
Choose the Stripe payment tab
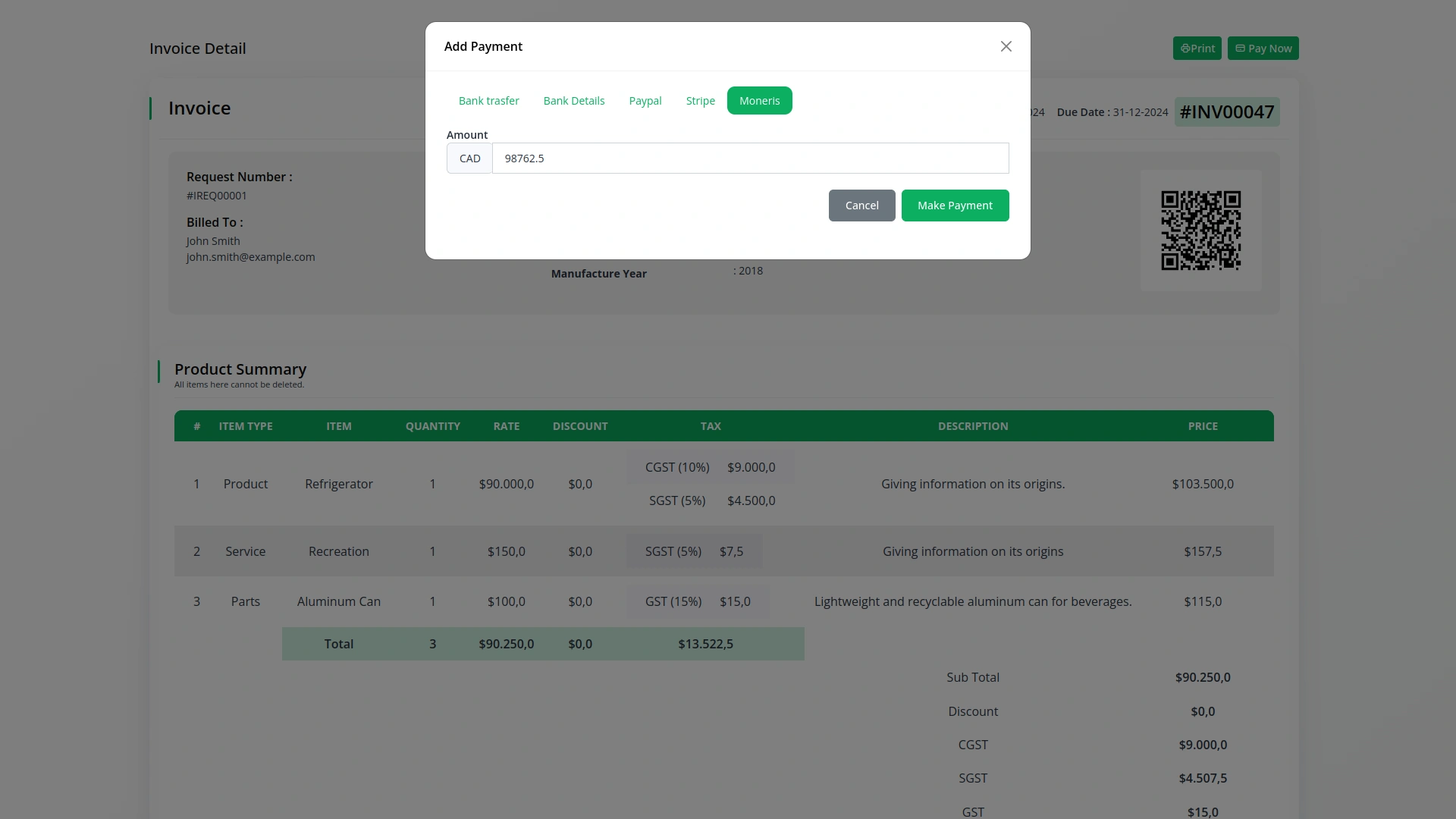point(700,101)
